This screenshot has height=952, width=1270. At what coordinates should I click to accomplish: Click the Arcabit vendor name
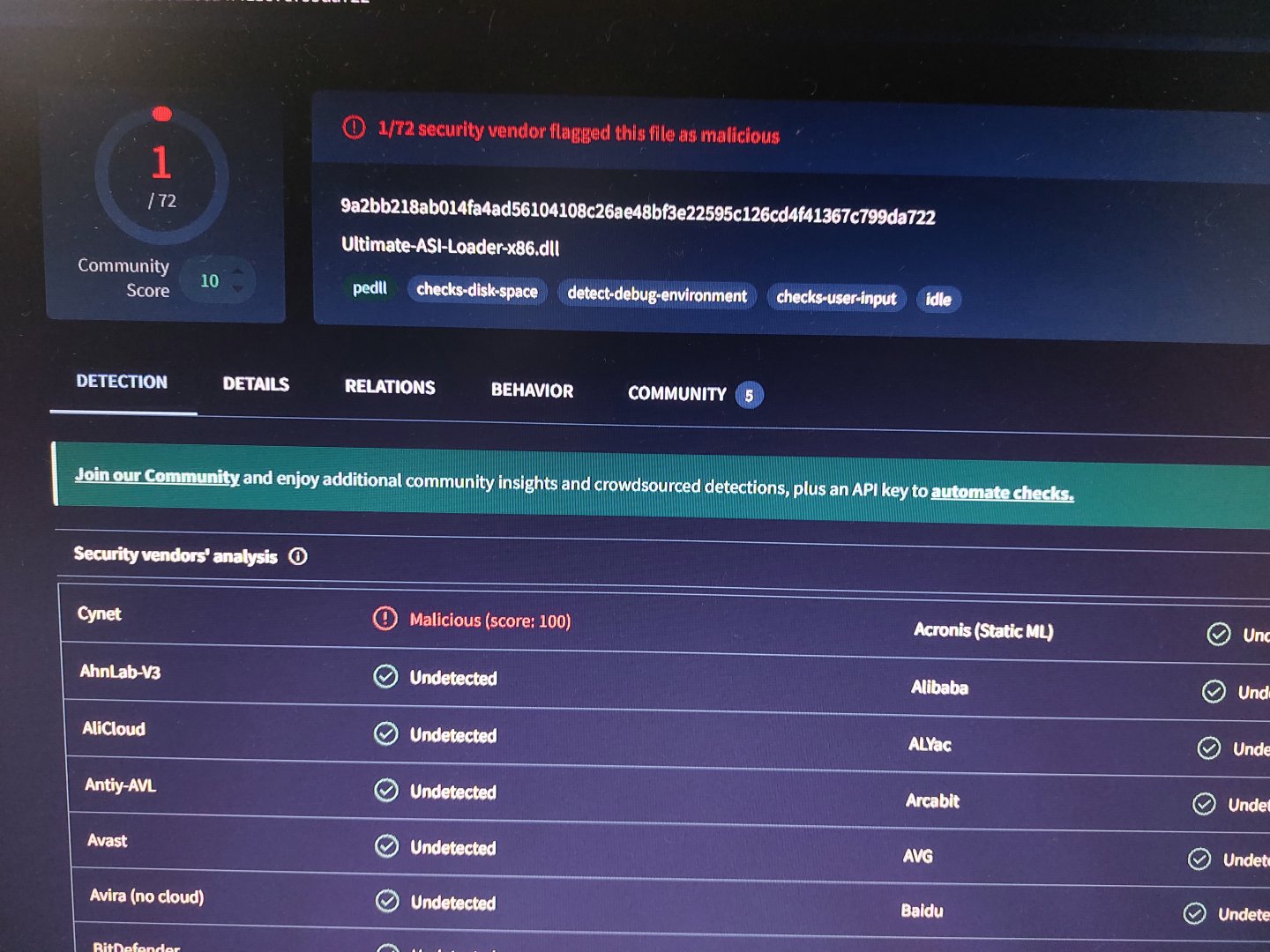click(x=932, y=800)
